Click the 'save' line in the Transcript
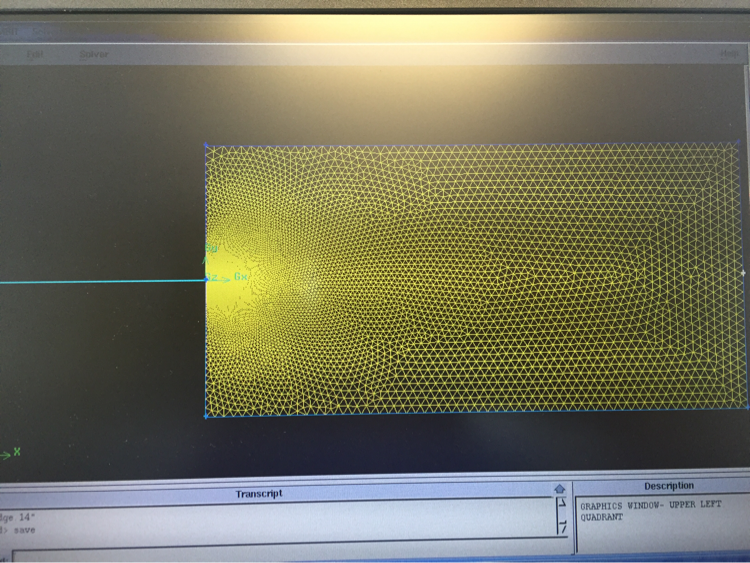 pos(18,530)
